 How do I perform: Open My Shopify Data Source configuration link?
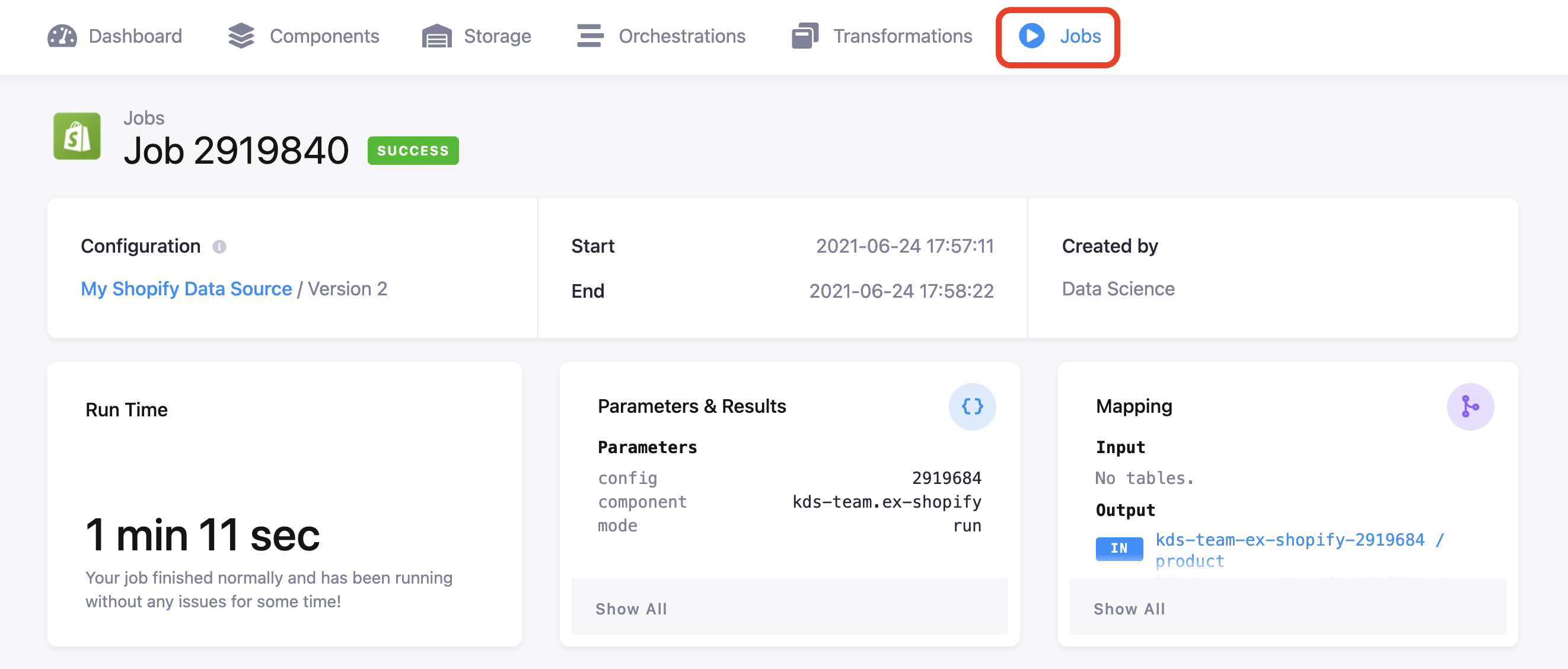186,289
